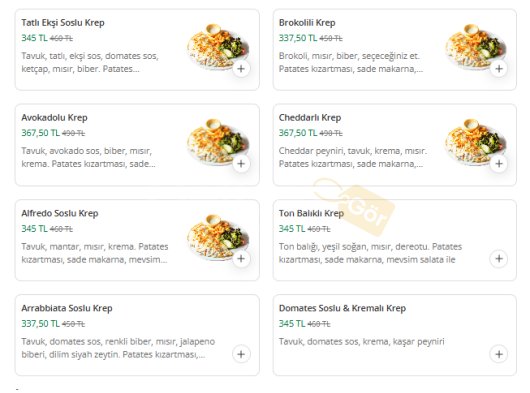View the Cheddarlı Krep plate image
Viewport: 530px width, 393px height.
[x=476, y=141]
